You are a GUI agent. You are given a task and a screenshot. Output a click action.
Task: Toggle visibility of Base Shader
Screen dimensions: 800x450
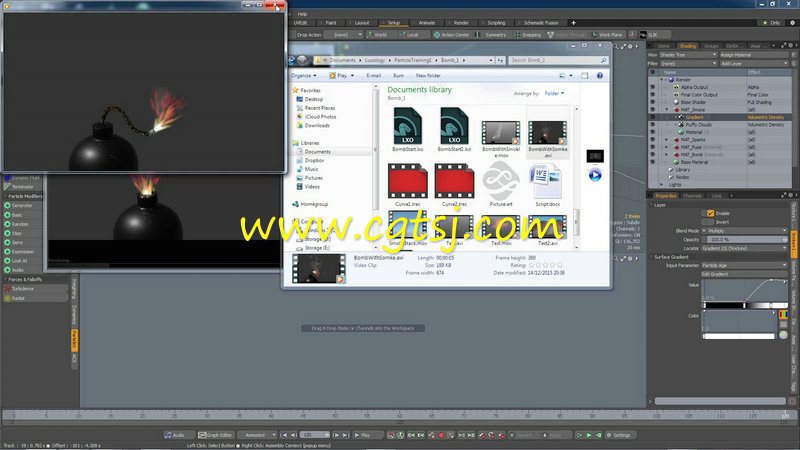coord(652,102)
